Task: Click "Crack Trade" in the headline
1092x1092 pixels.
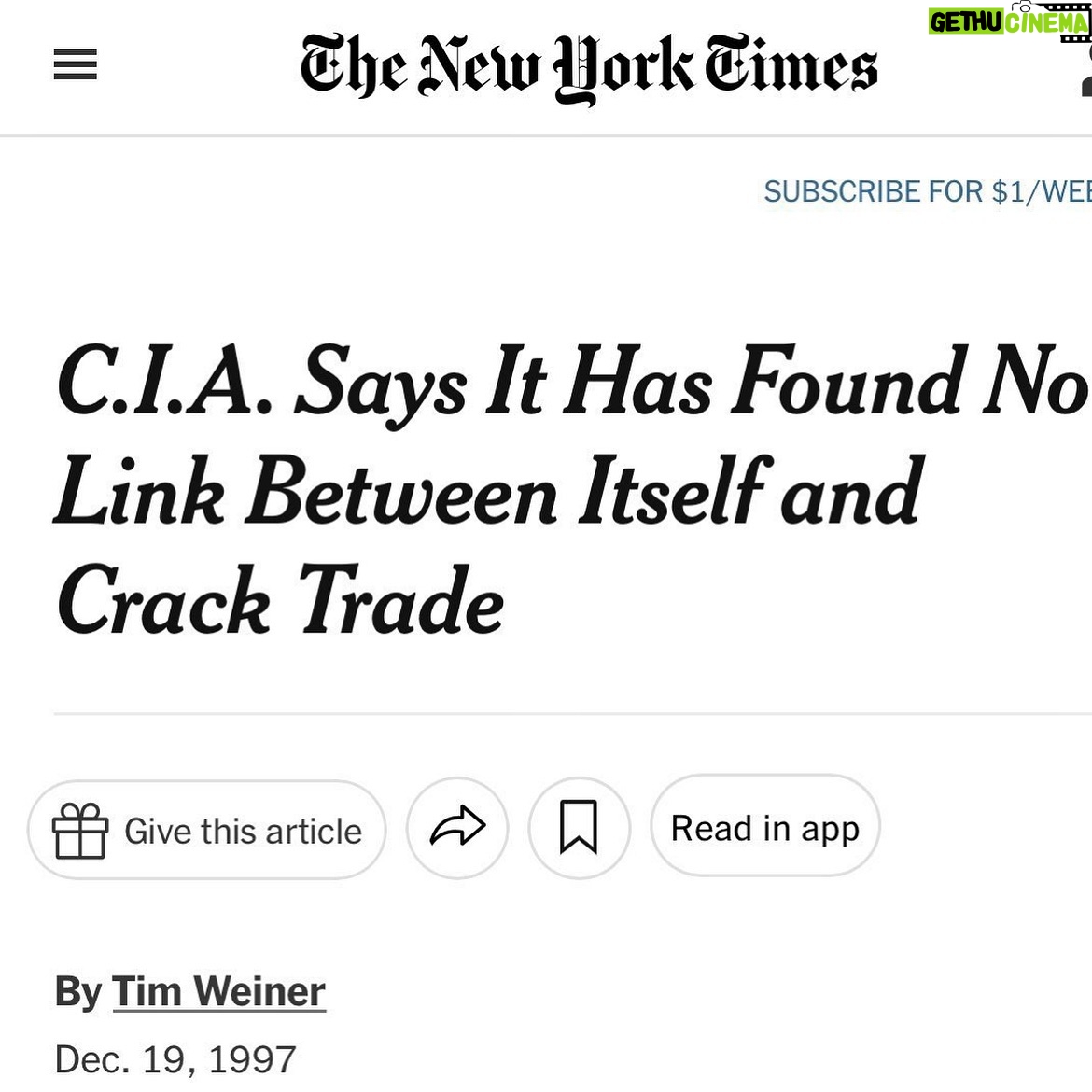Action: click(x=280, y=602)
